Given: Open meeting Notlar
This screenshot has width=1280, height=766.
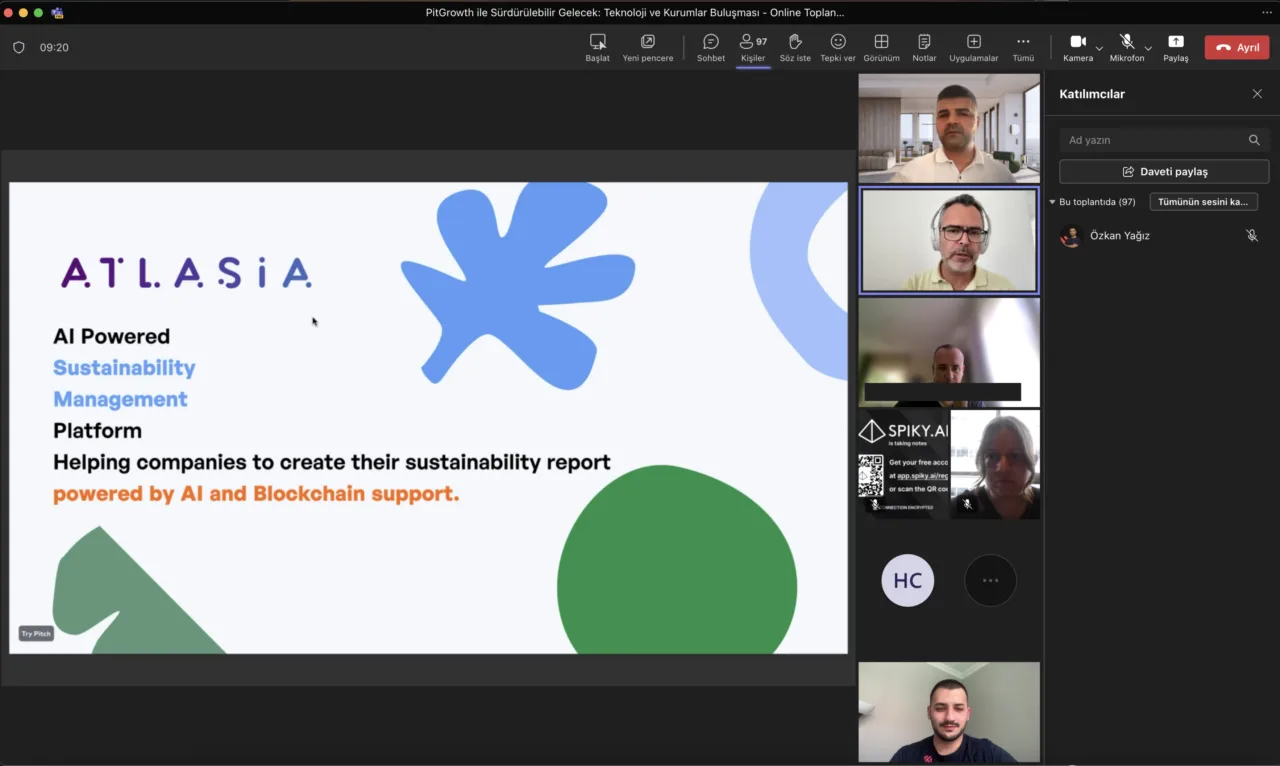Looking at the screenshot, I should coord(924,47).
